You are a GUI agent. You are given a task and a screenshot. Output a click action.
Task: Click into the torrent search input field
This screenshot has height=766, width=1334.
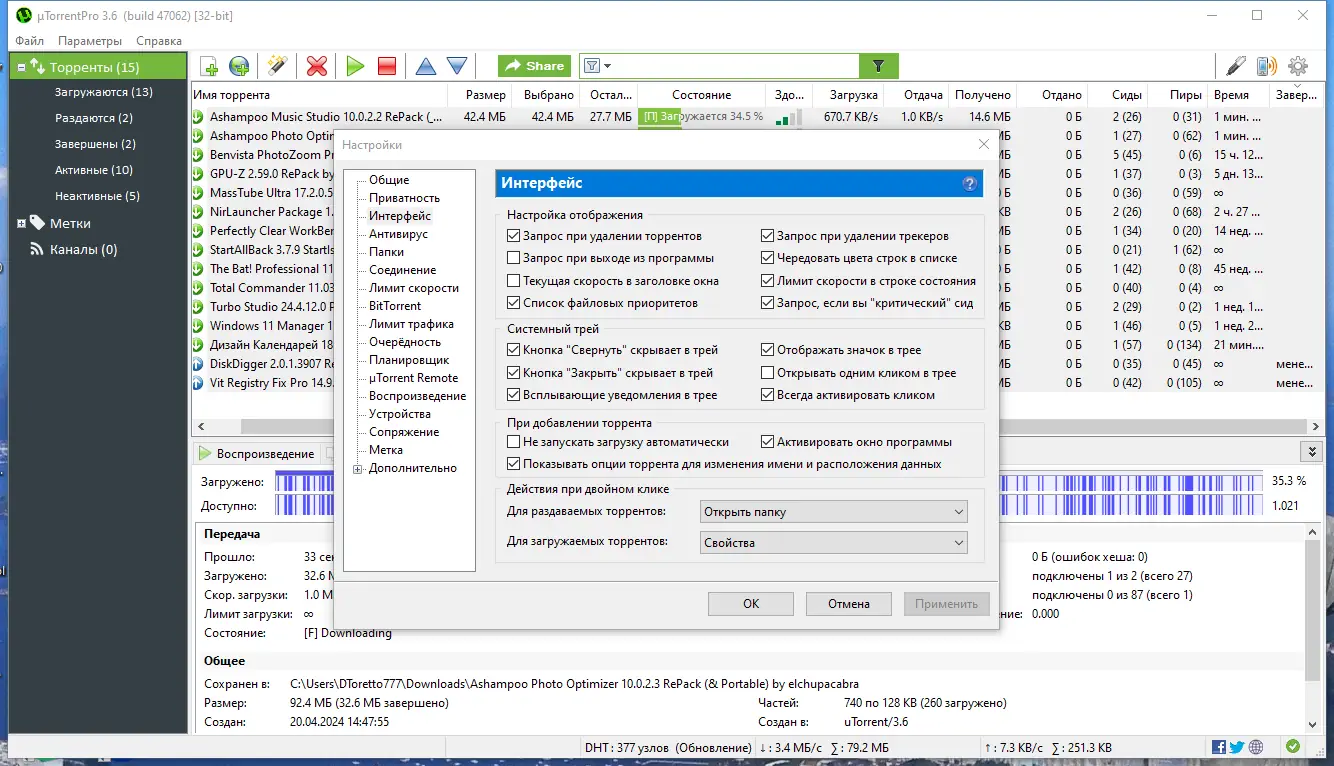pos(735,66)
